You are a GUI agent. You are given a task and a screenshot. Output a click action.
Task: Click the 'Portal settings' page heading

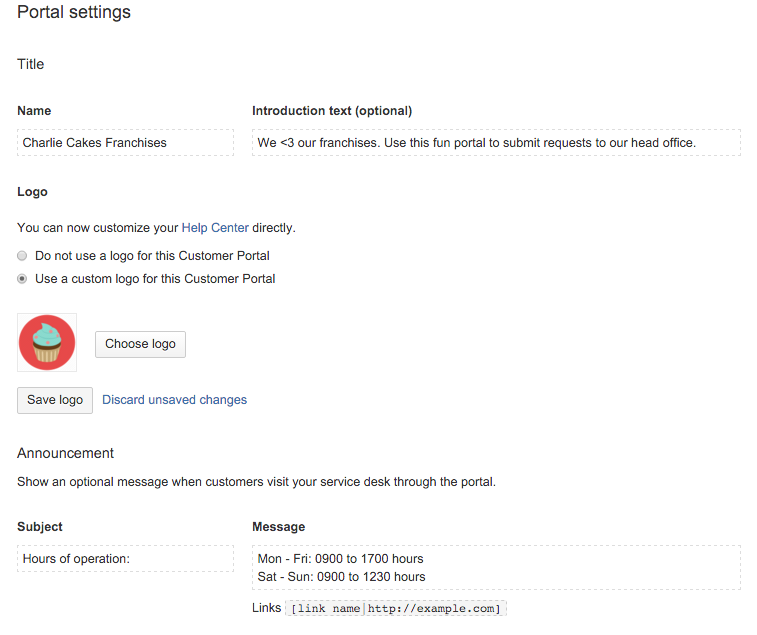coord(74,12)
